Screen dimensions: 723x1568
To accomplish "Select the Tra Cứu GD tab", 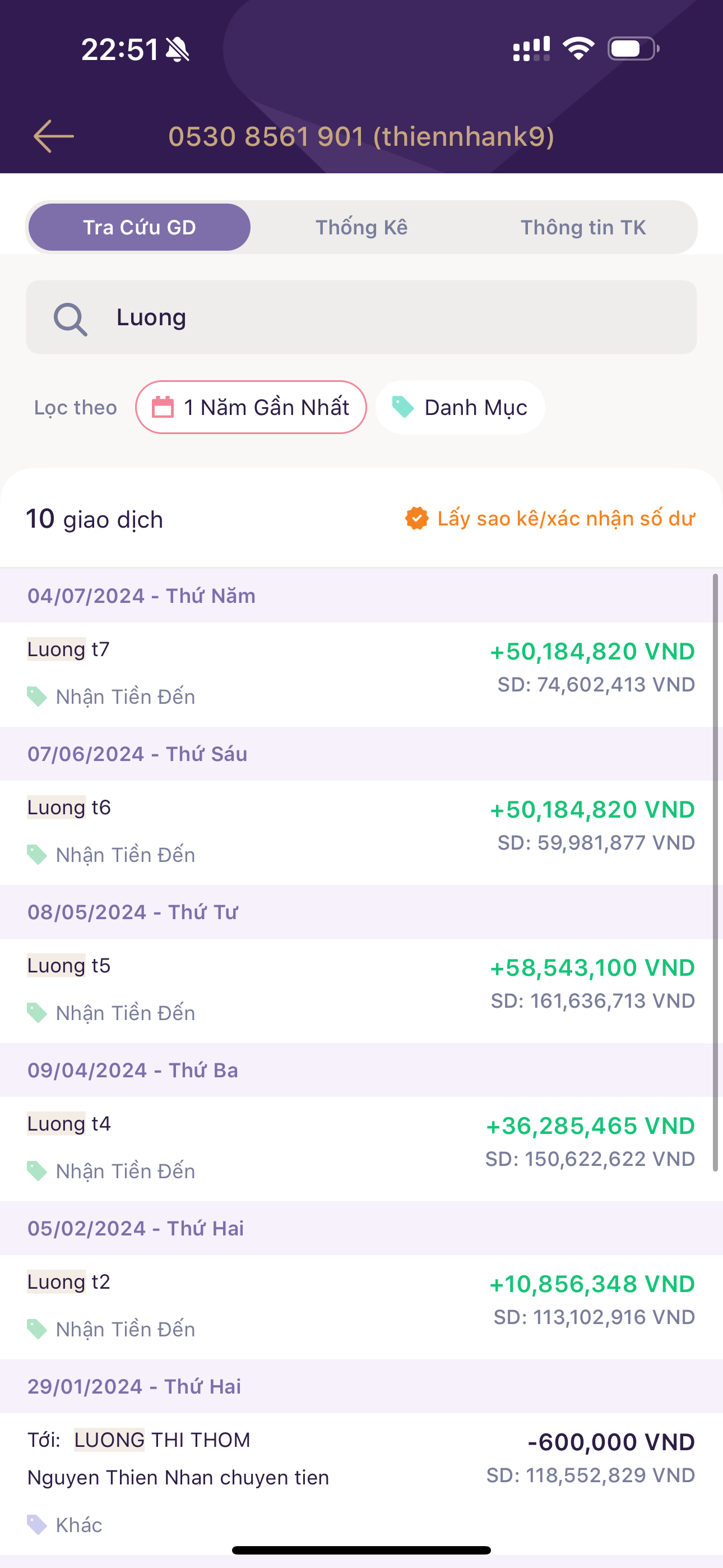I will [x=140, y=227].
